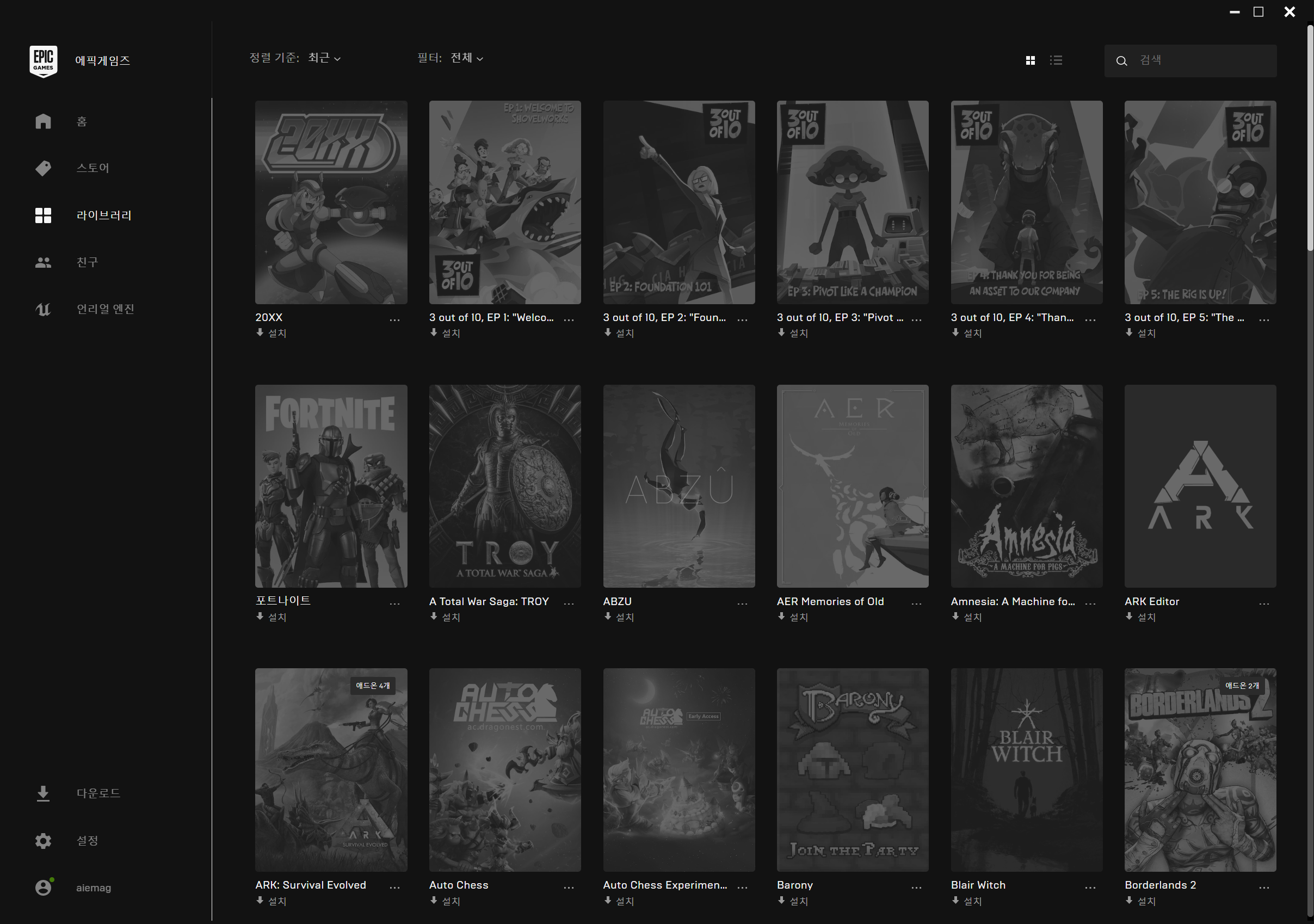Click the aiemag username text
The width and height of the screenshot is (1314, 924).
(94, 888)
